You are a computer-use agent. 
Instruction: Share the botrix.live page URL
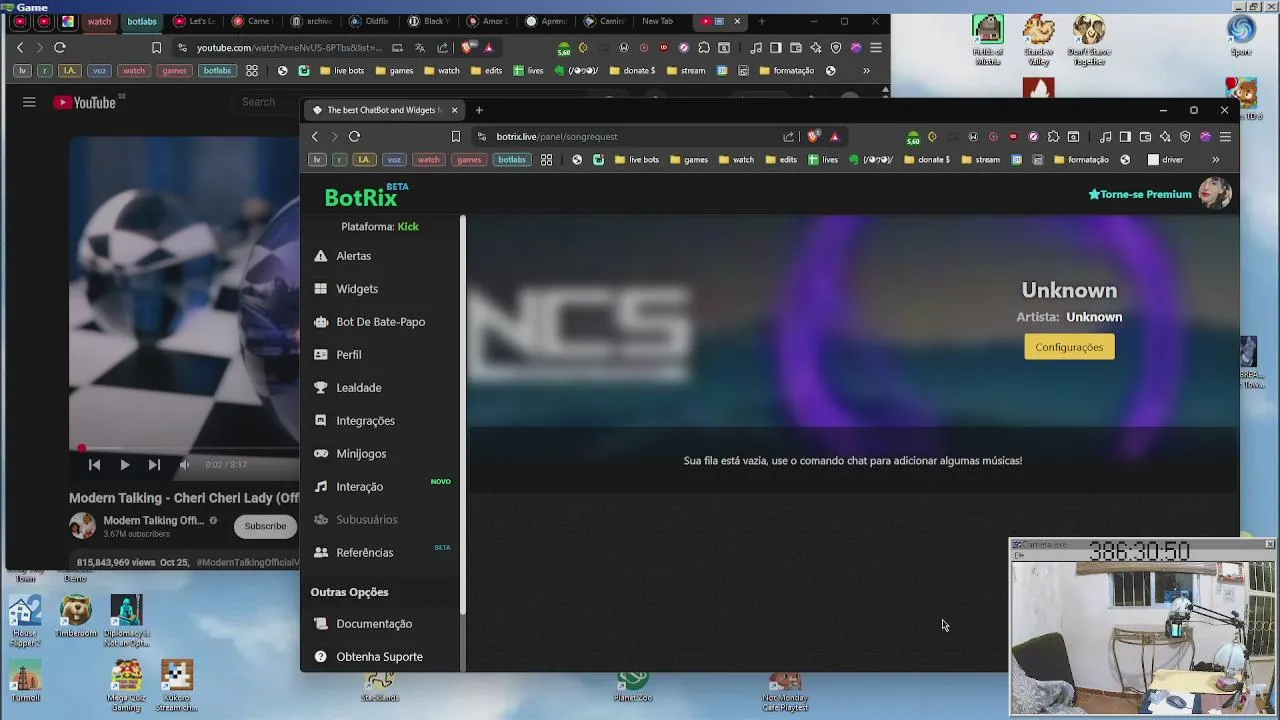[789, 137]
